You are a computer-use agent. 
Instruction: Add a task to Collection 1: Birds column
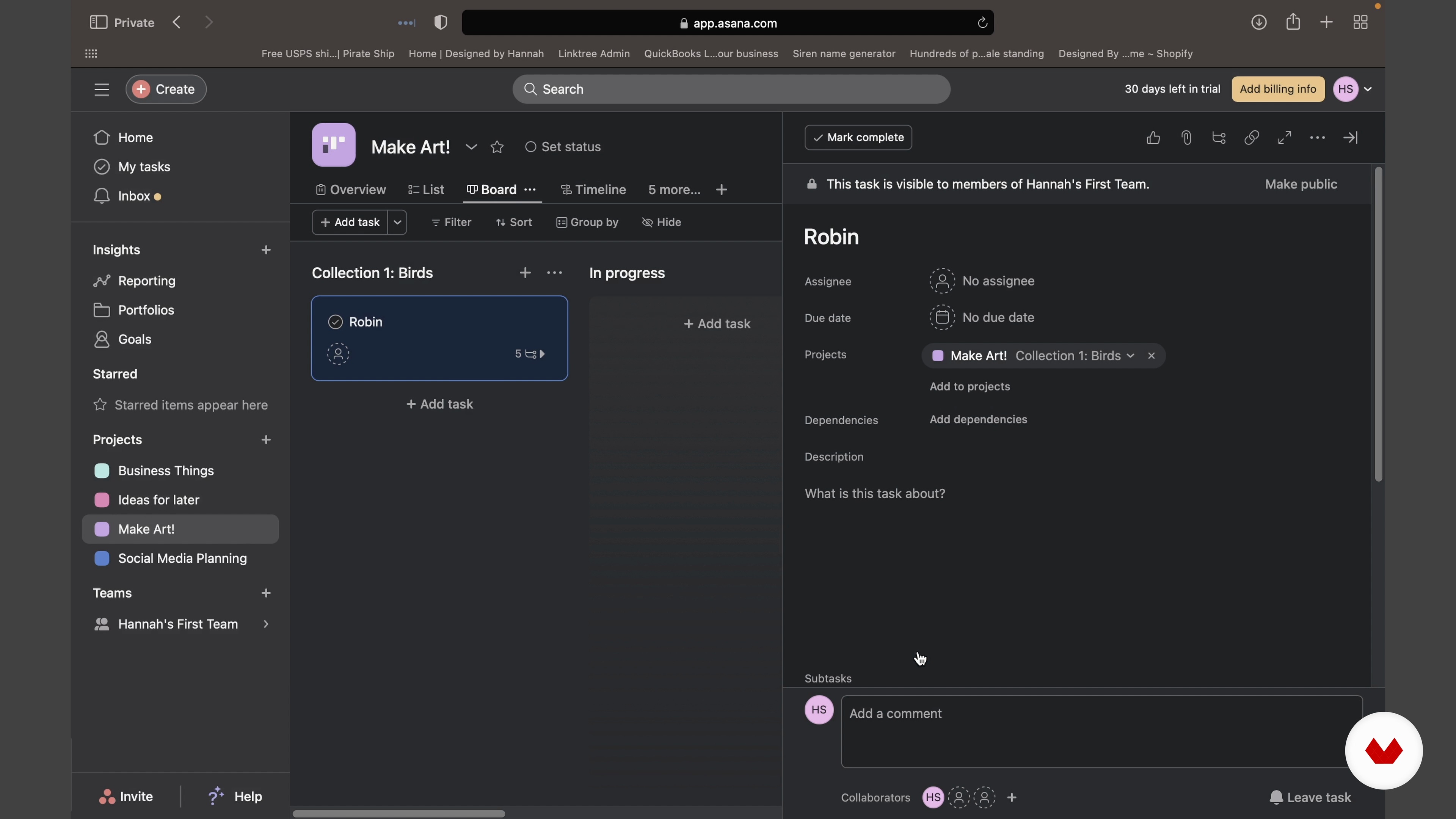tap(525, 273)
